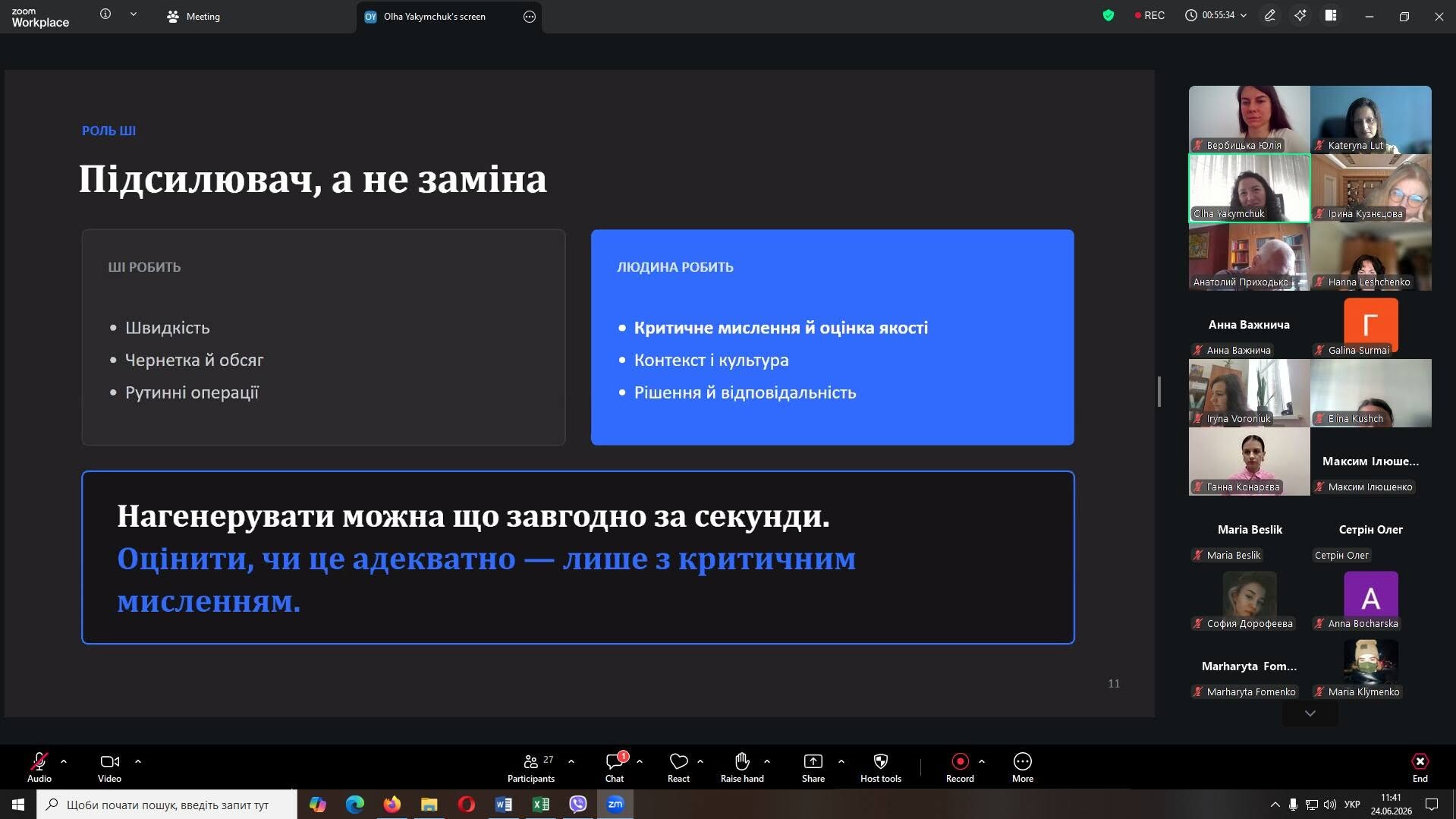Click the Raise hand button
Image resolution: width=1456 pixels, height=819 pixels.
pyautogui.click(x=742, y=767)
